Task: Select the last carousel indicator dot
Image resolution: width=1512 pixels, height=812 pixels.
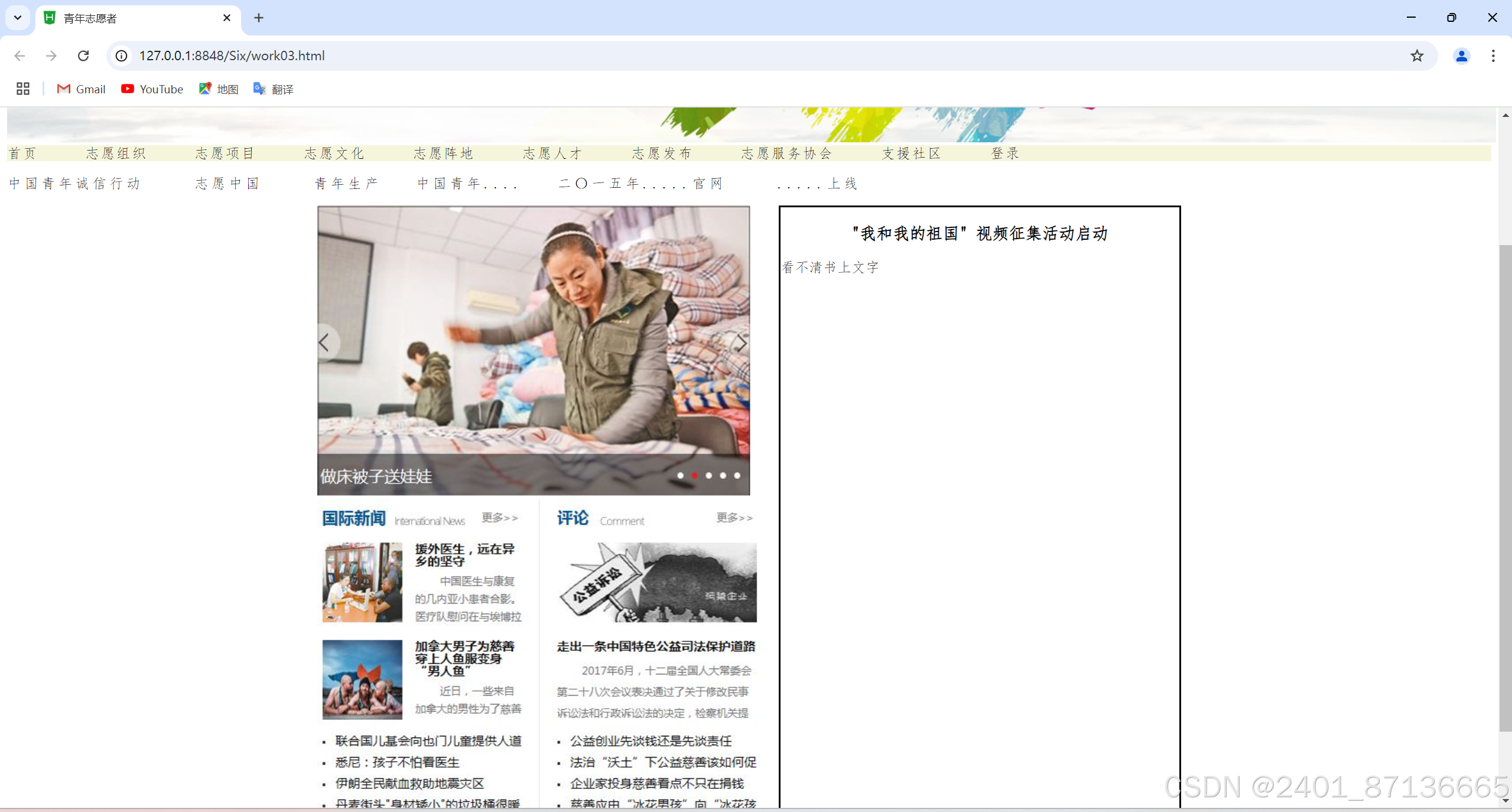Action: 737,475
